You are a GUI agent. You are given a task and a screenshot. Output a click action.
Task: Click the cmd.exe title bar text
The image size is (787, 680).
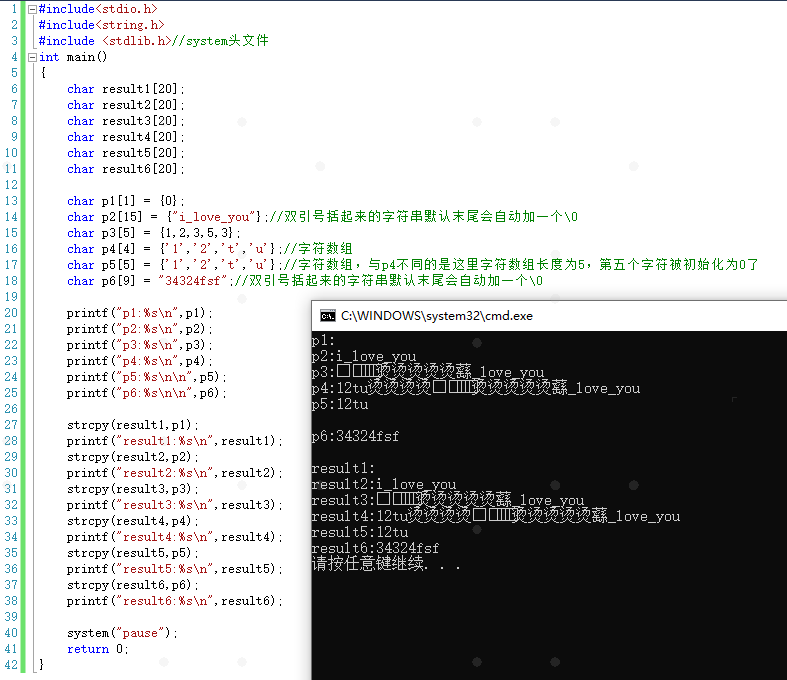tap(437, 316)
